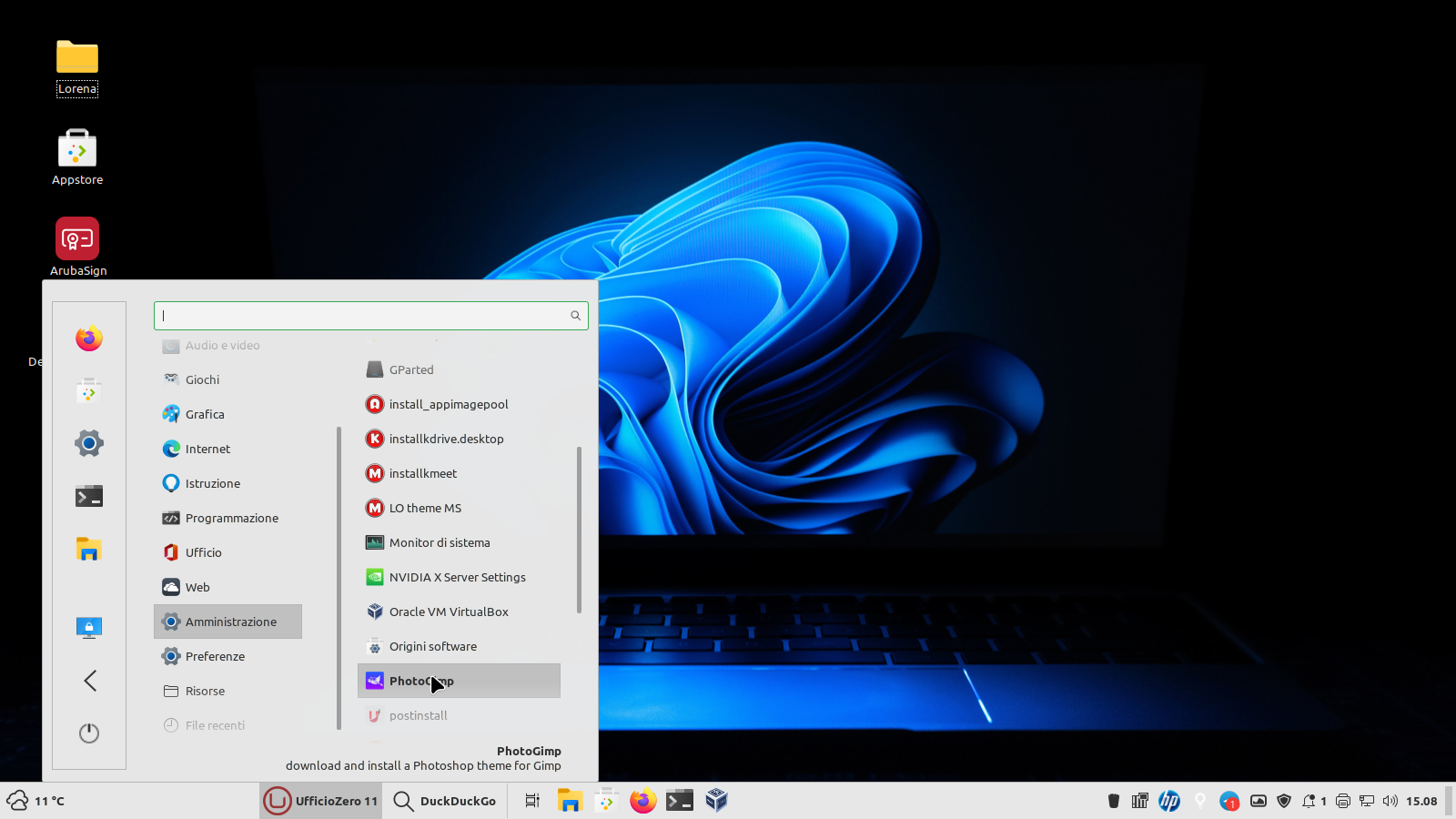Open terminal from the taskbar
Viewport: 1456px width, 819px height.
tap(680, 801)
